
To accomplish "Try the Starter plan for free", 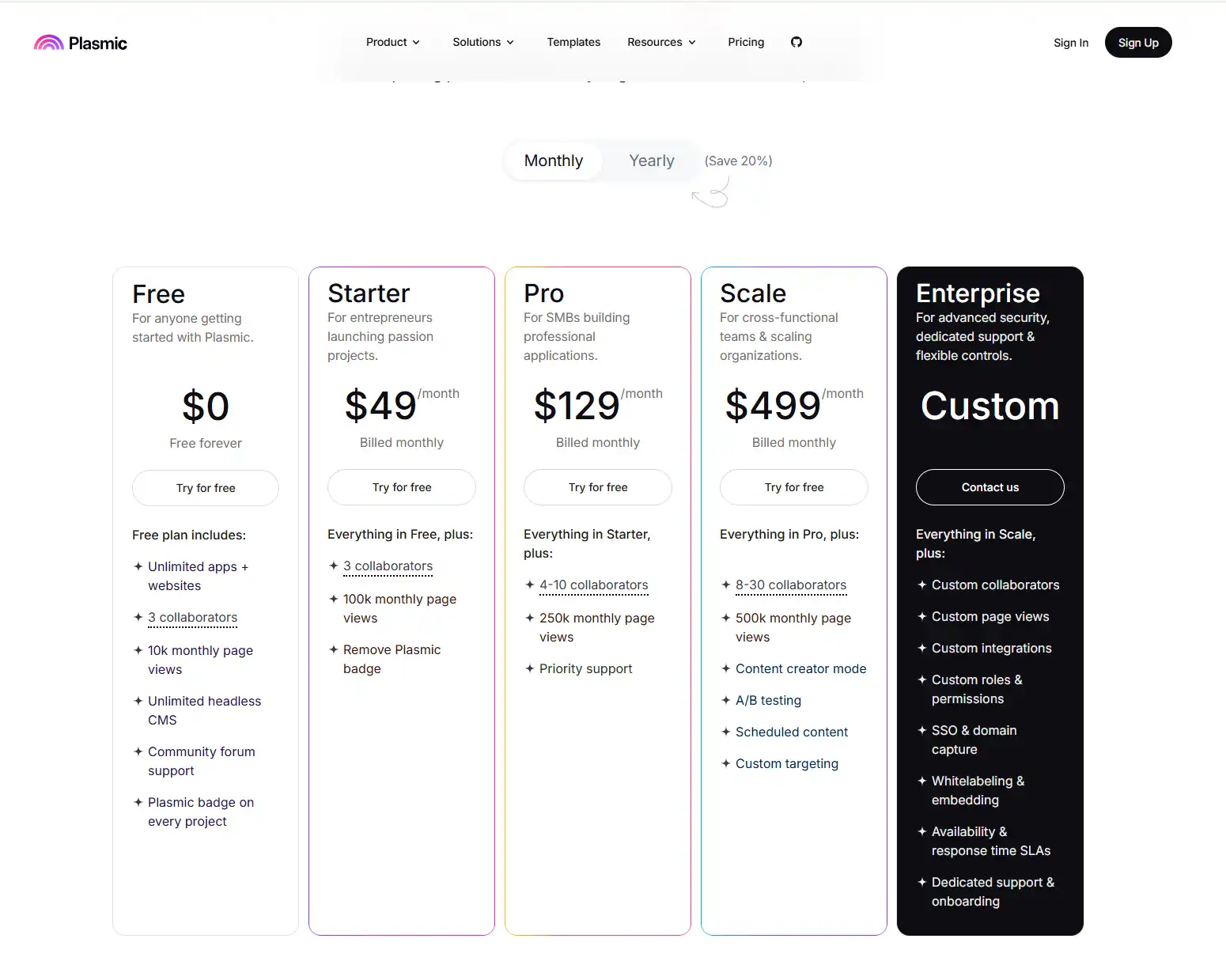I will click(401, 487).
